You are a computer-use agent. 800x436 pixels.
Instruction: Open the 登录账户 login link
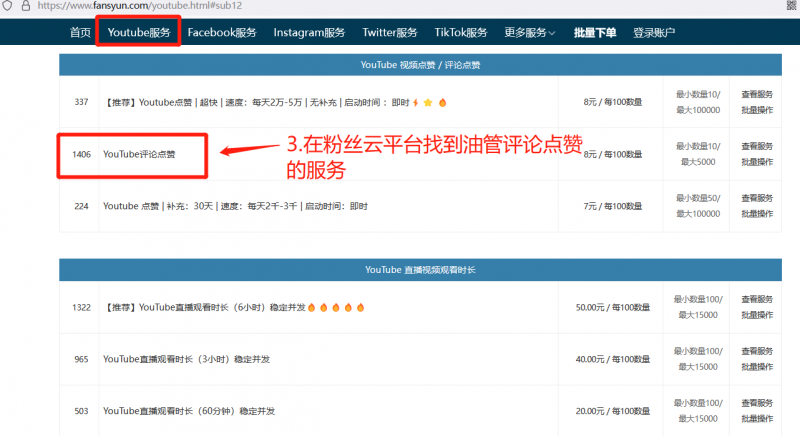tap(654, 32)
